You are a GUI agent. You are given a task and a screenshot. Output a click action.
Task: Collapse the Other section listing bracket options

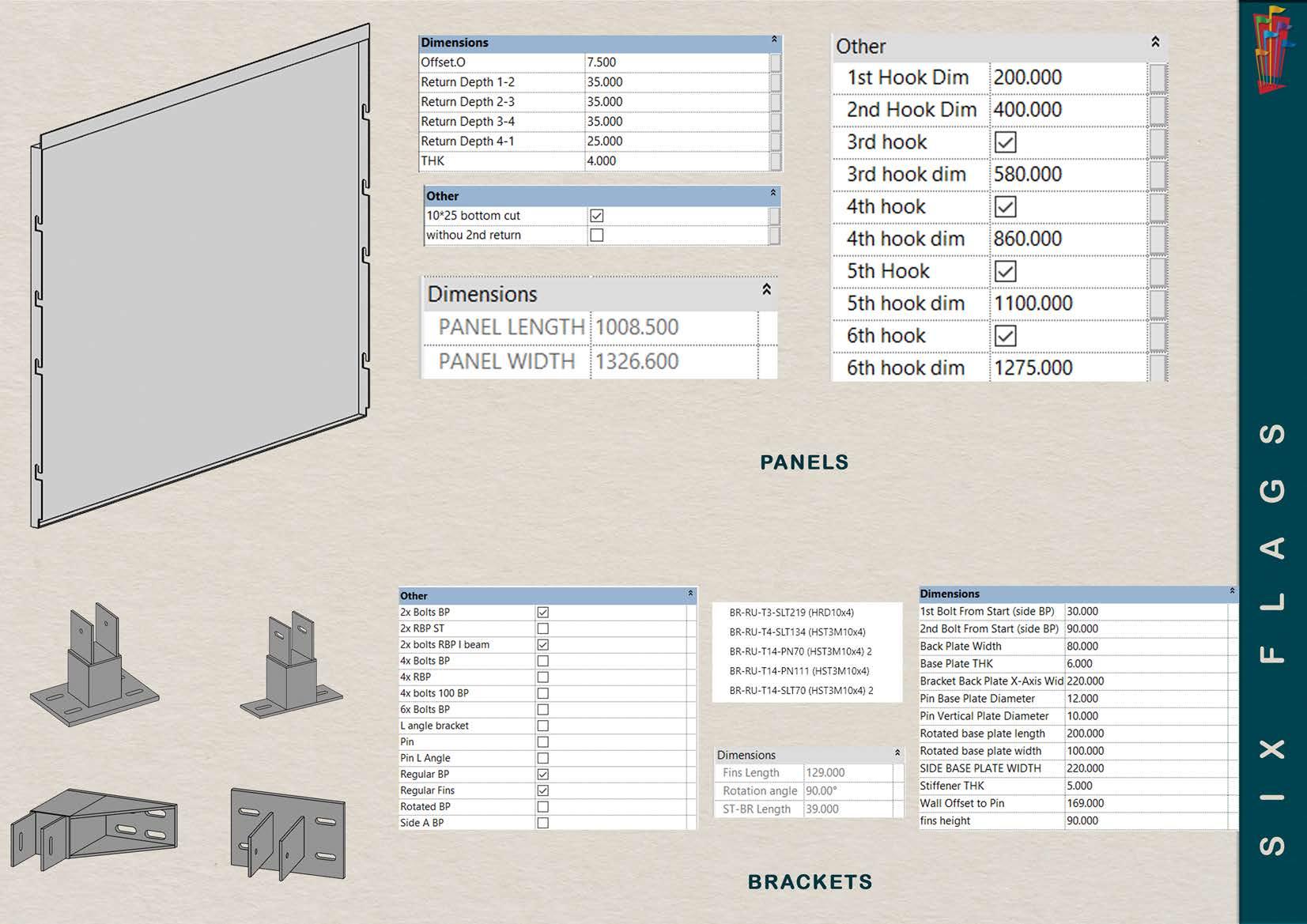690,593
